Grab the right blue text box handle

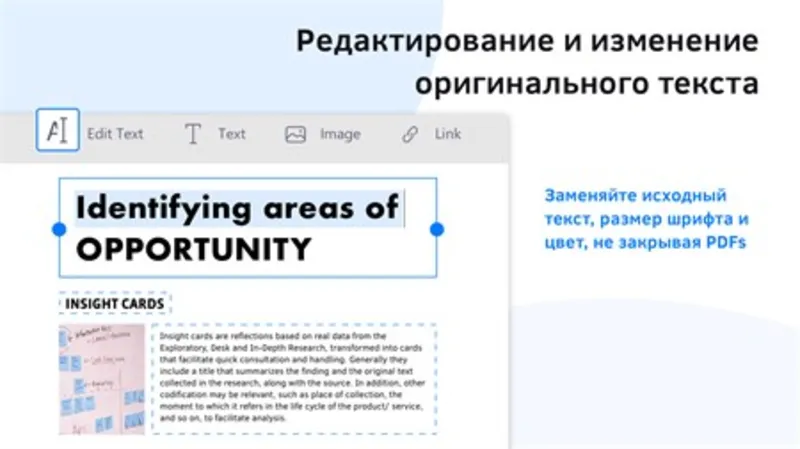pos(437,230)
